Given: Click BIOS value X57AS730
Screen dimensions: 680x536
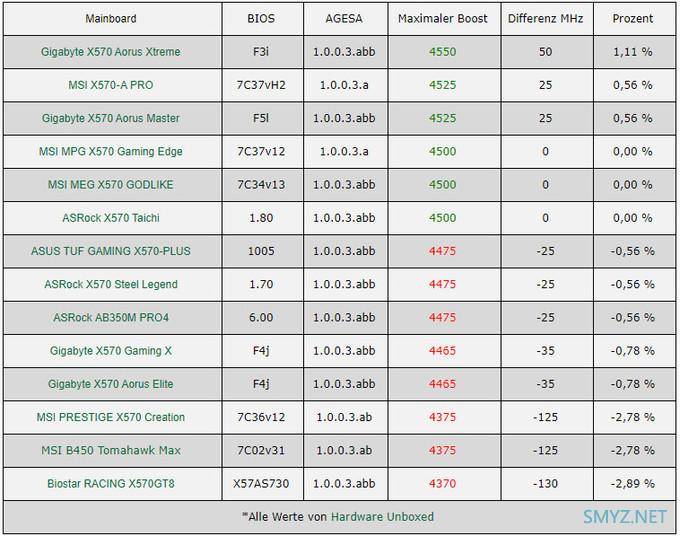Looking at the screenshot, I should [261, 484].
